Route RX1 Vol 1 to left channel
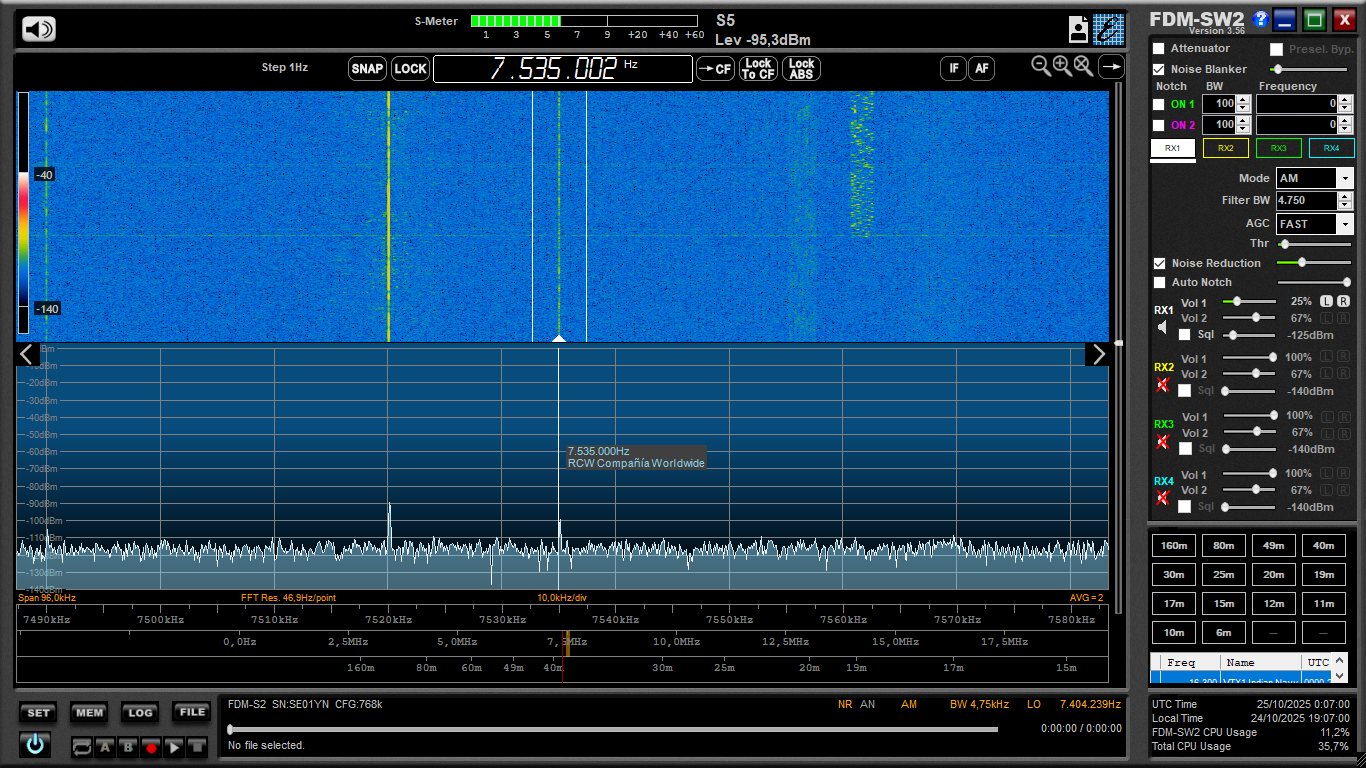Screen dimensions: 1366x768 click(1326, 301)
